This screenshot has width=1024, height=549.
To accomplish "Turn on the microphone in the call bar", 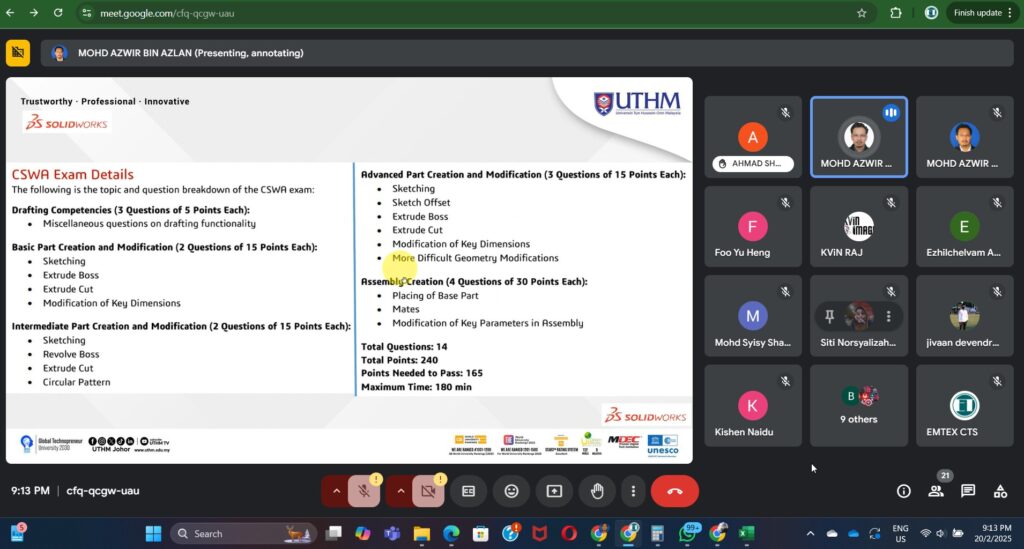I will [365, 491].
